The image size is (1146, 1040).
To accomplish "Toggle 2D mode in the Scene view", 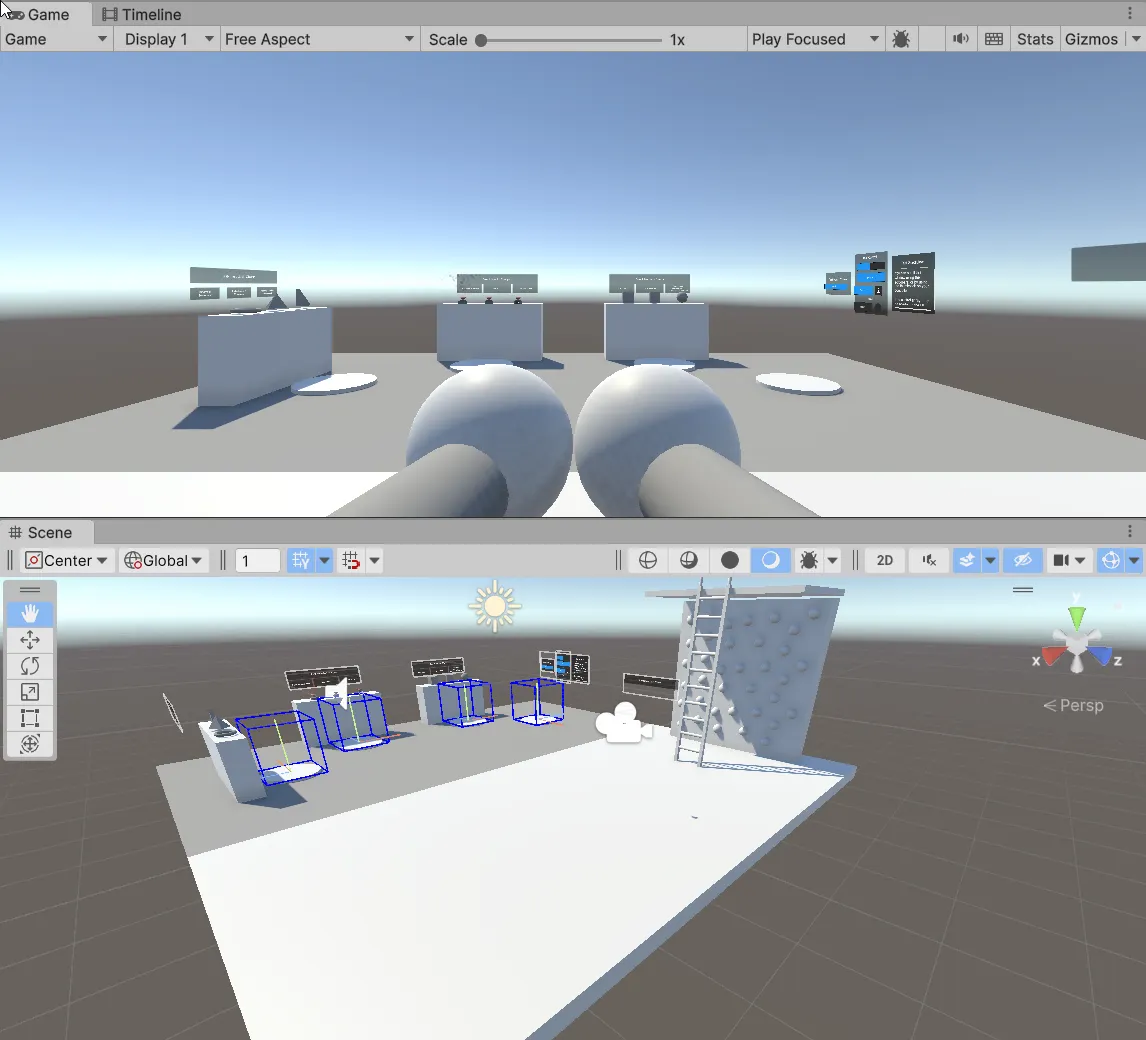I will pos(884,560).
